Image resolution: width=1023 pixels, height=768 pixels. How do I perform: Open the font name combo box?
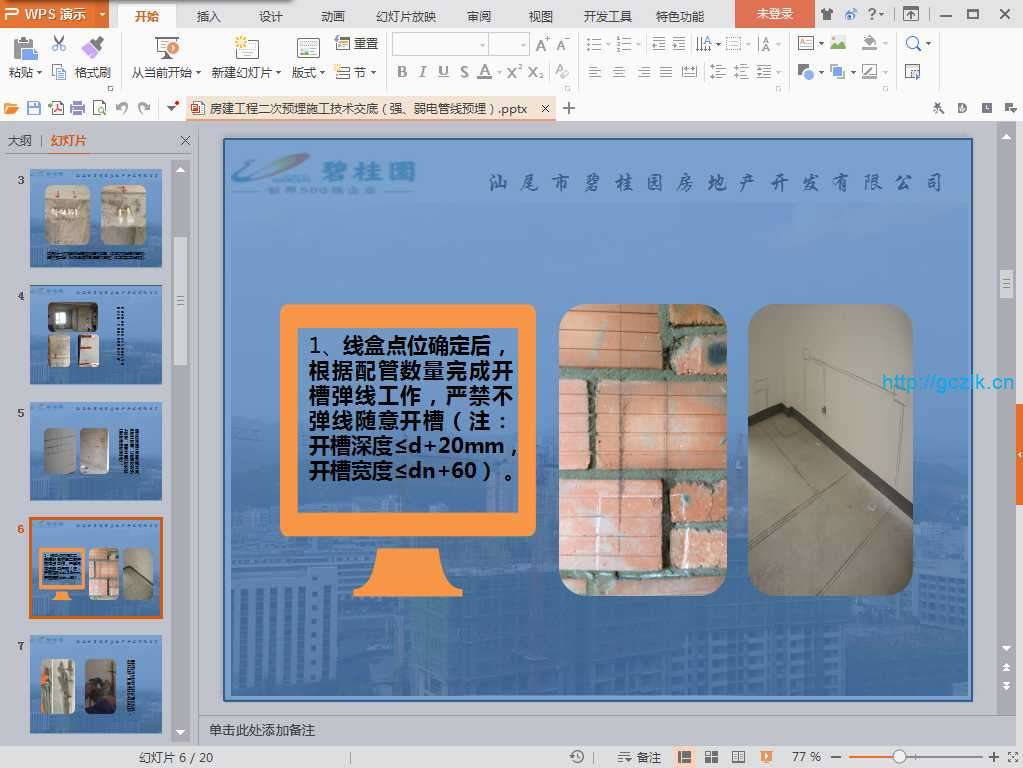coord(440,44)
